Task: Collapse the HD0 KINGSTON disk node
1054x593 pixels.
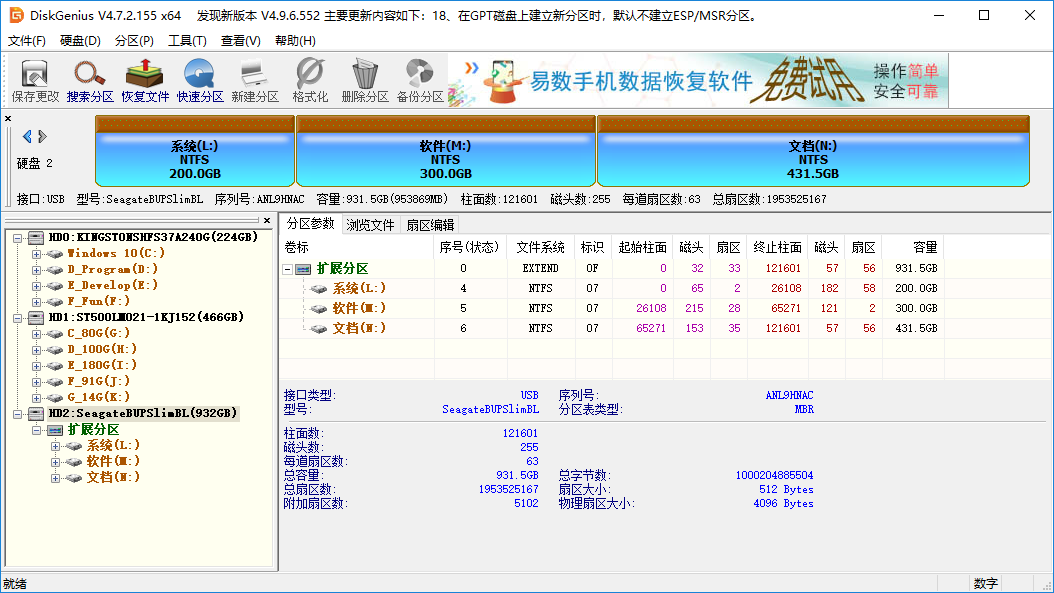Action: [x=18, y=238]
